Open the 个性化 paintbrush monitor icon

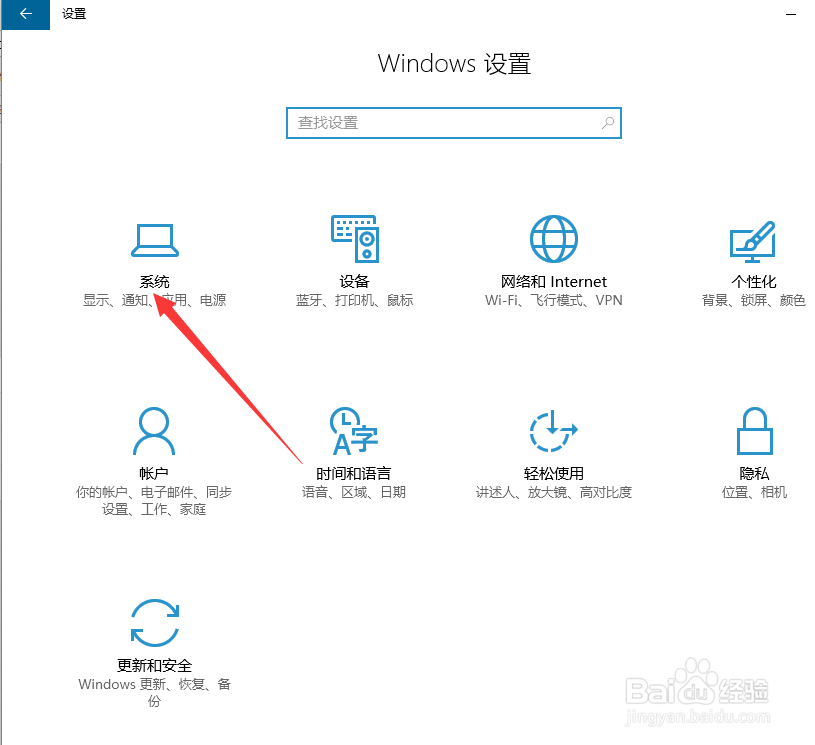pyautogui.click(x=753, y=242)
